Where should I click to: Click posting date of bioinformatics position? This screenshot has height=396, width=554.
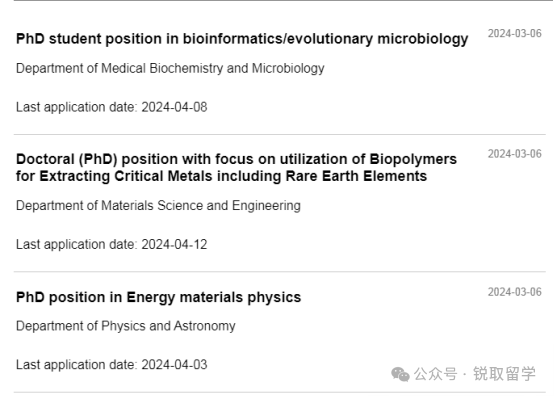(x=514, y=34)
